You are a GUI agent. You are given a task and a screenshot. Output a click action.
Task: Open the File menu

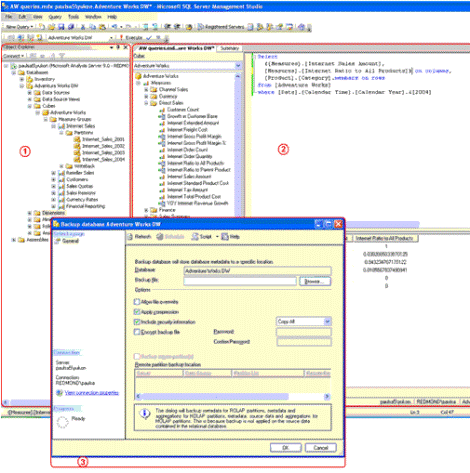[x=9, y=16]
